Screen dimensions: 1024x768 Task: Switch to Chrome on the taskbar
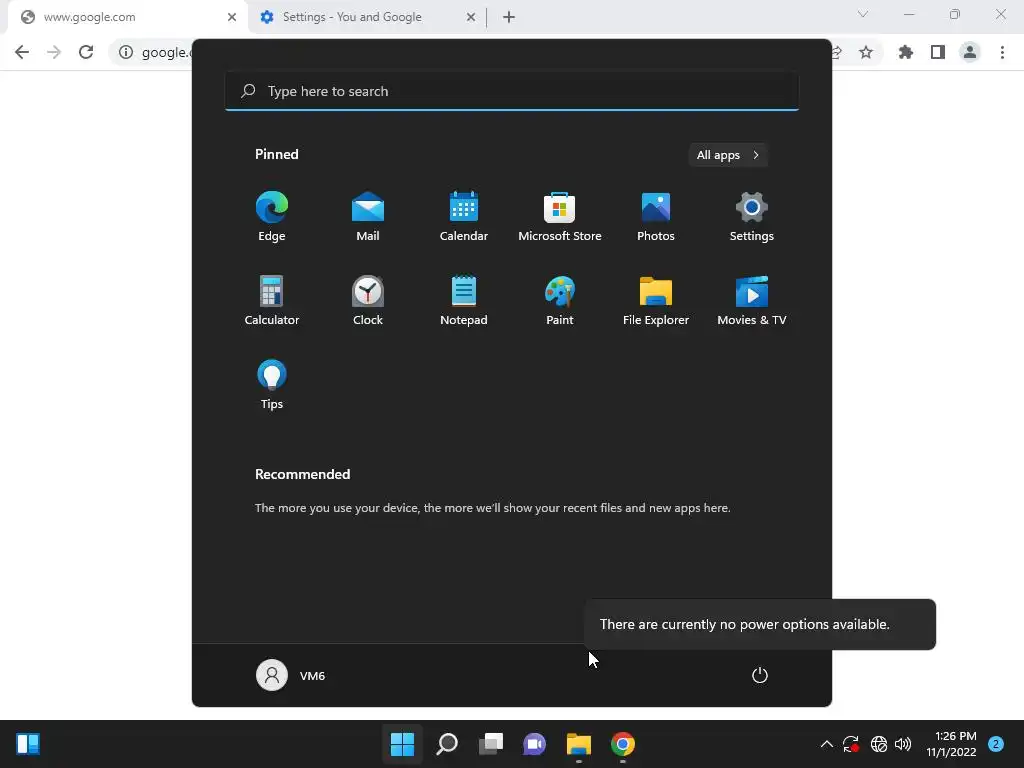coord(622,744)
